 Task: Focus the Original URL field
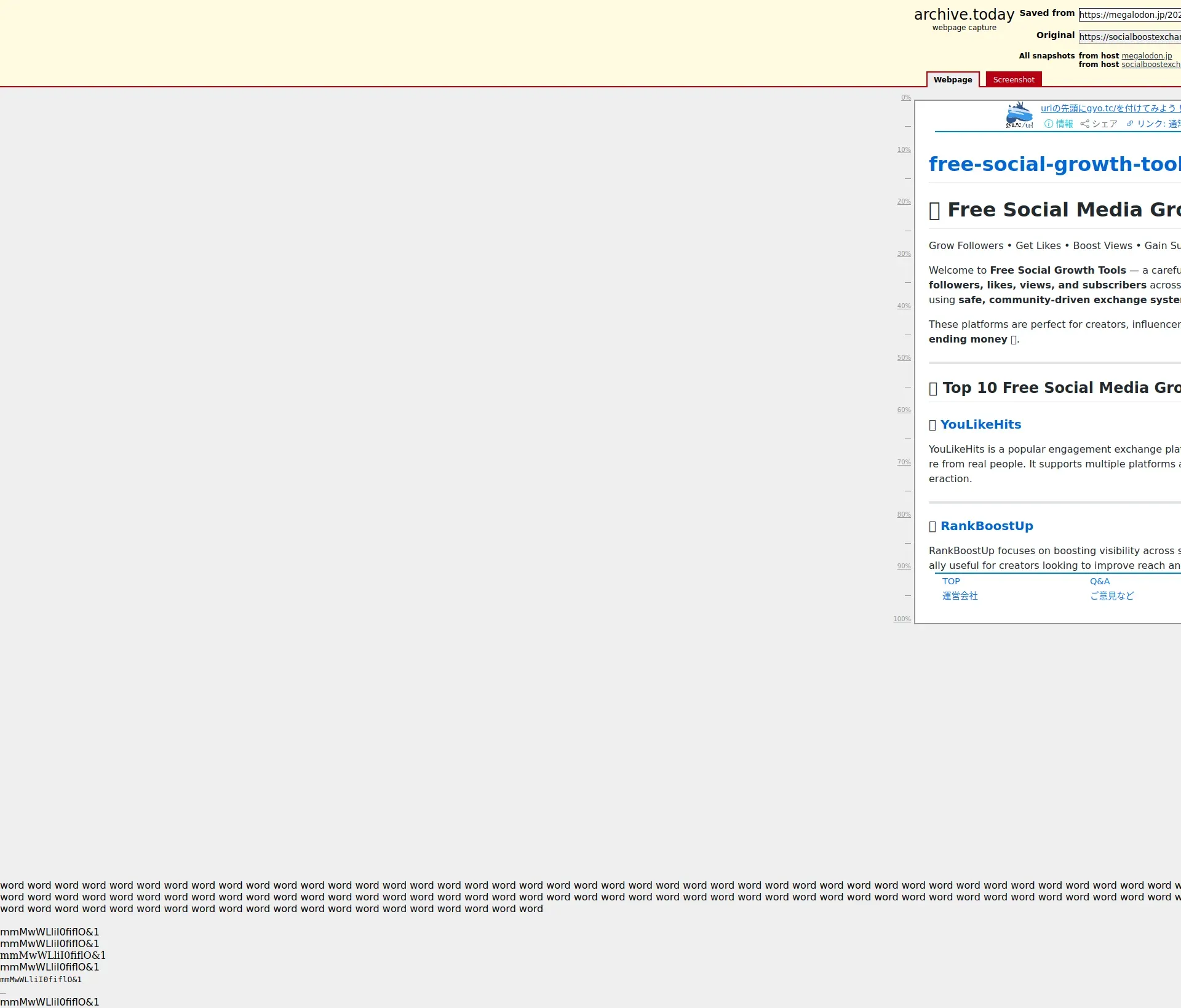(1129, 37)
